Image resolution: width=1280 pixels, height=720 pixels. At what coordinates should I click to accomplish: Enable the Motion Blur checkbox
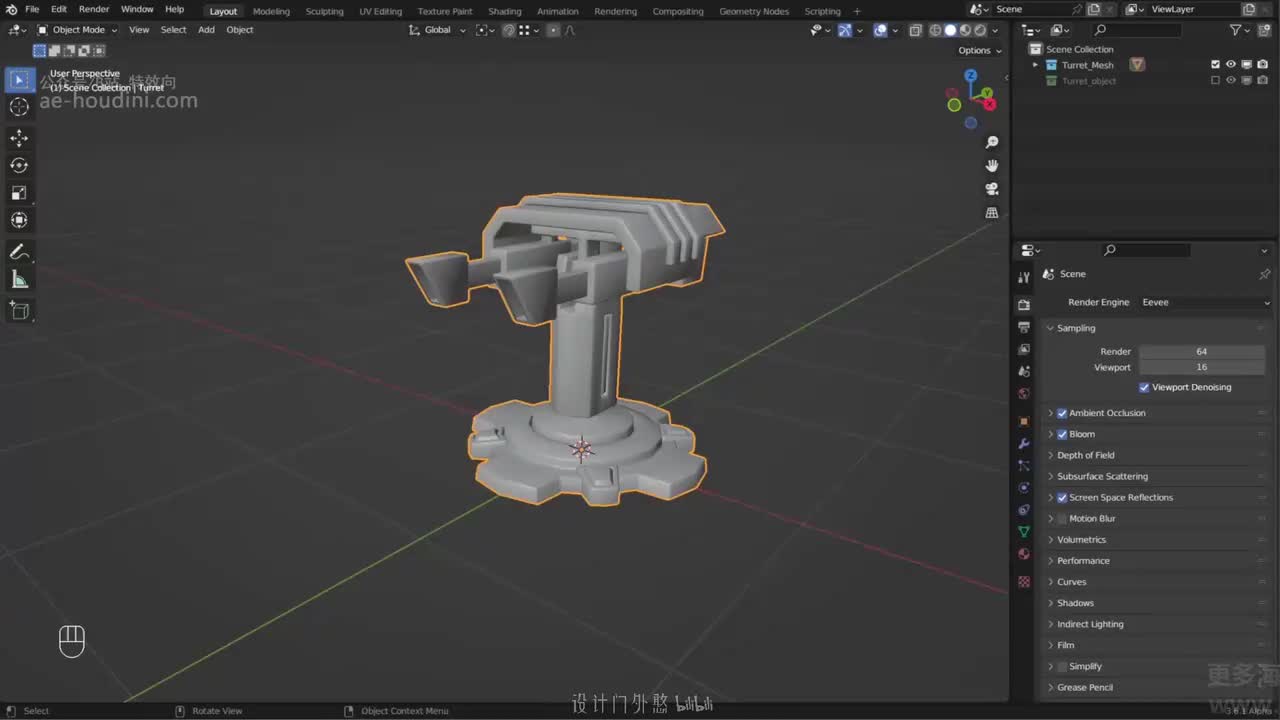tap(1062, 518)
